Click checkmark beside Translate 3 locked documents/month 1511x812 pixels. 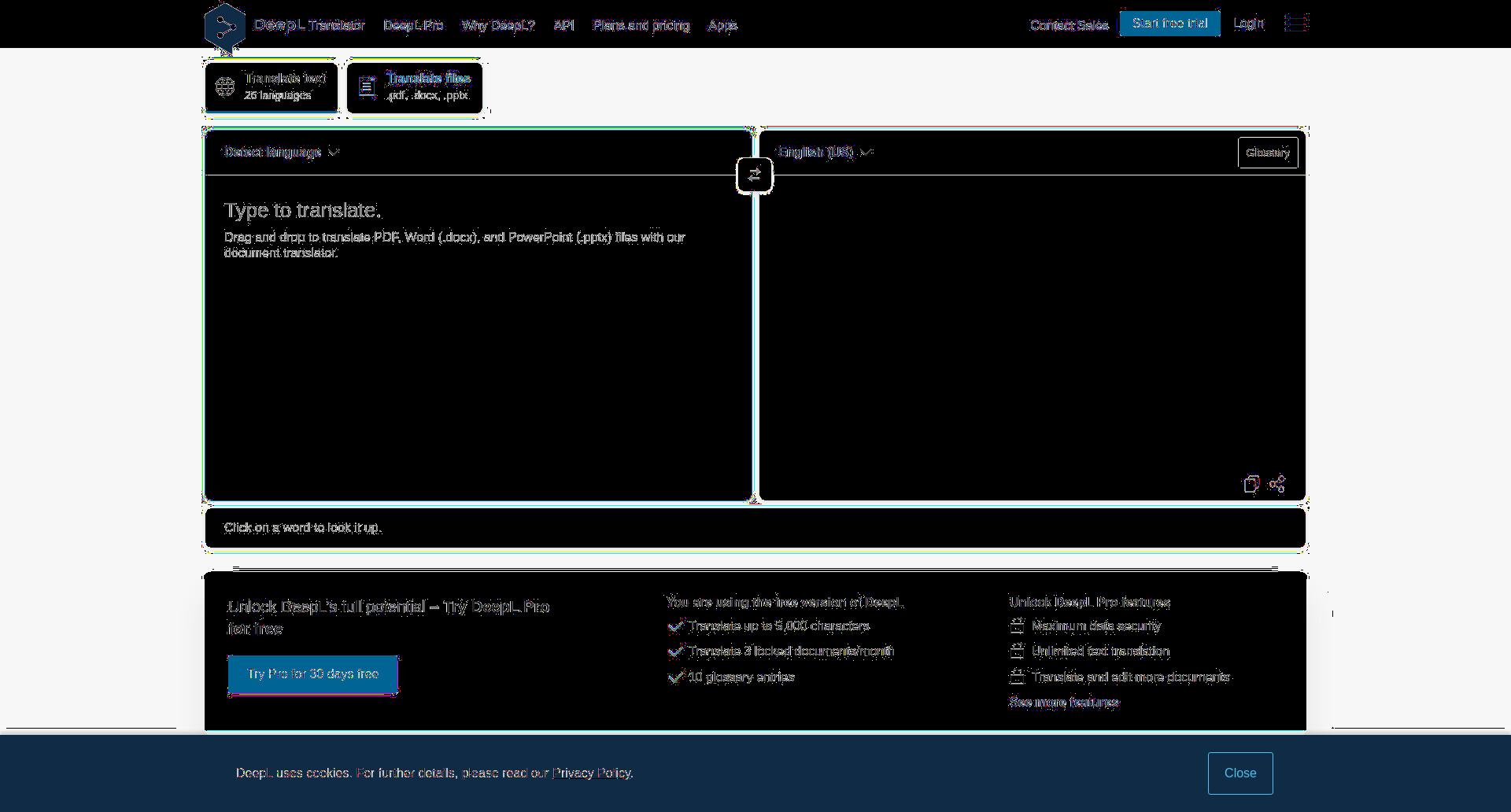(675, 651)
